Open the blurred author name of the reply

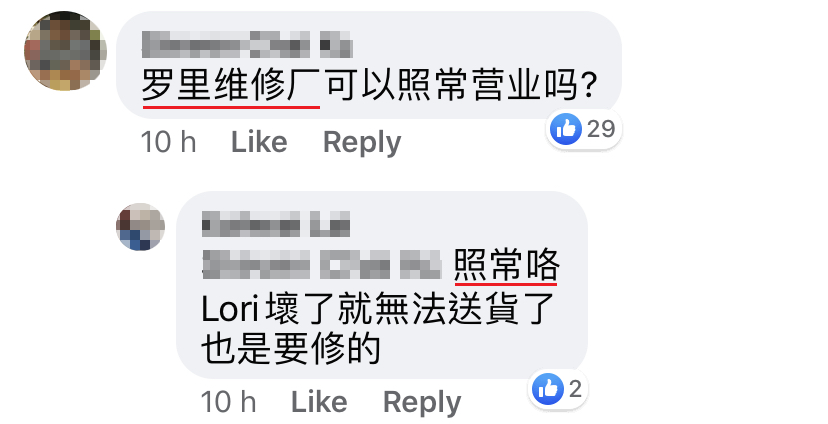pyautogui.click(x=276, y=224)
